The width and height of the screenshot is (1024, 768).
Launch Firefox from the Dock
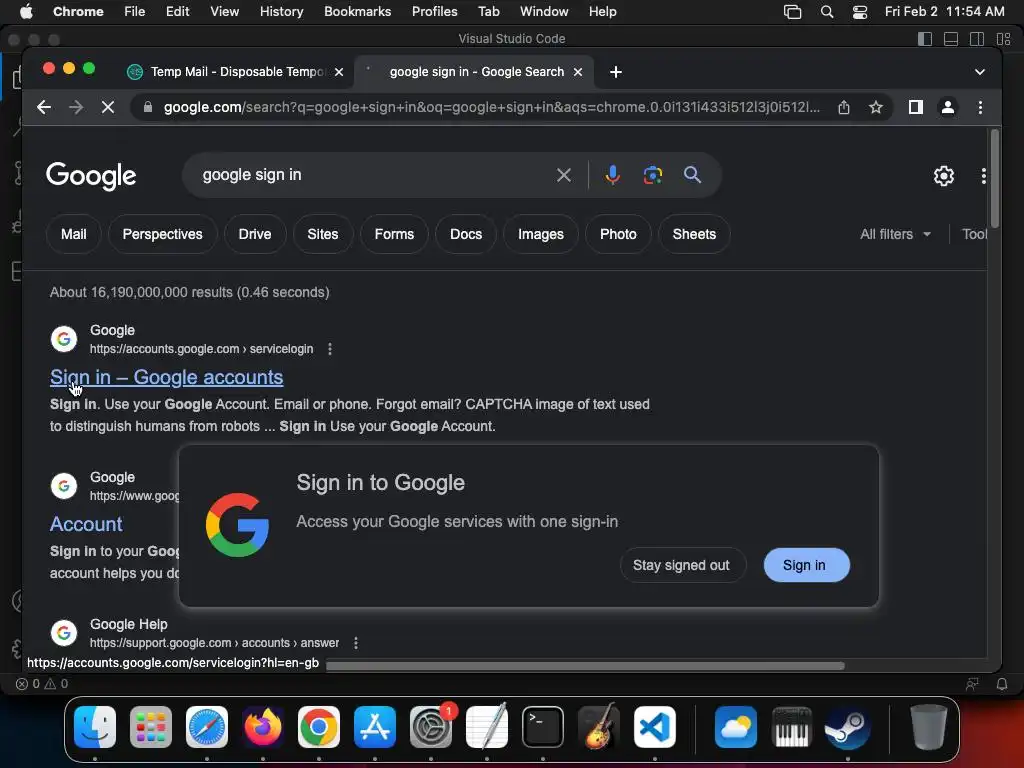[263, 727]
